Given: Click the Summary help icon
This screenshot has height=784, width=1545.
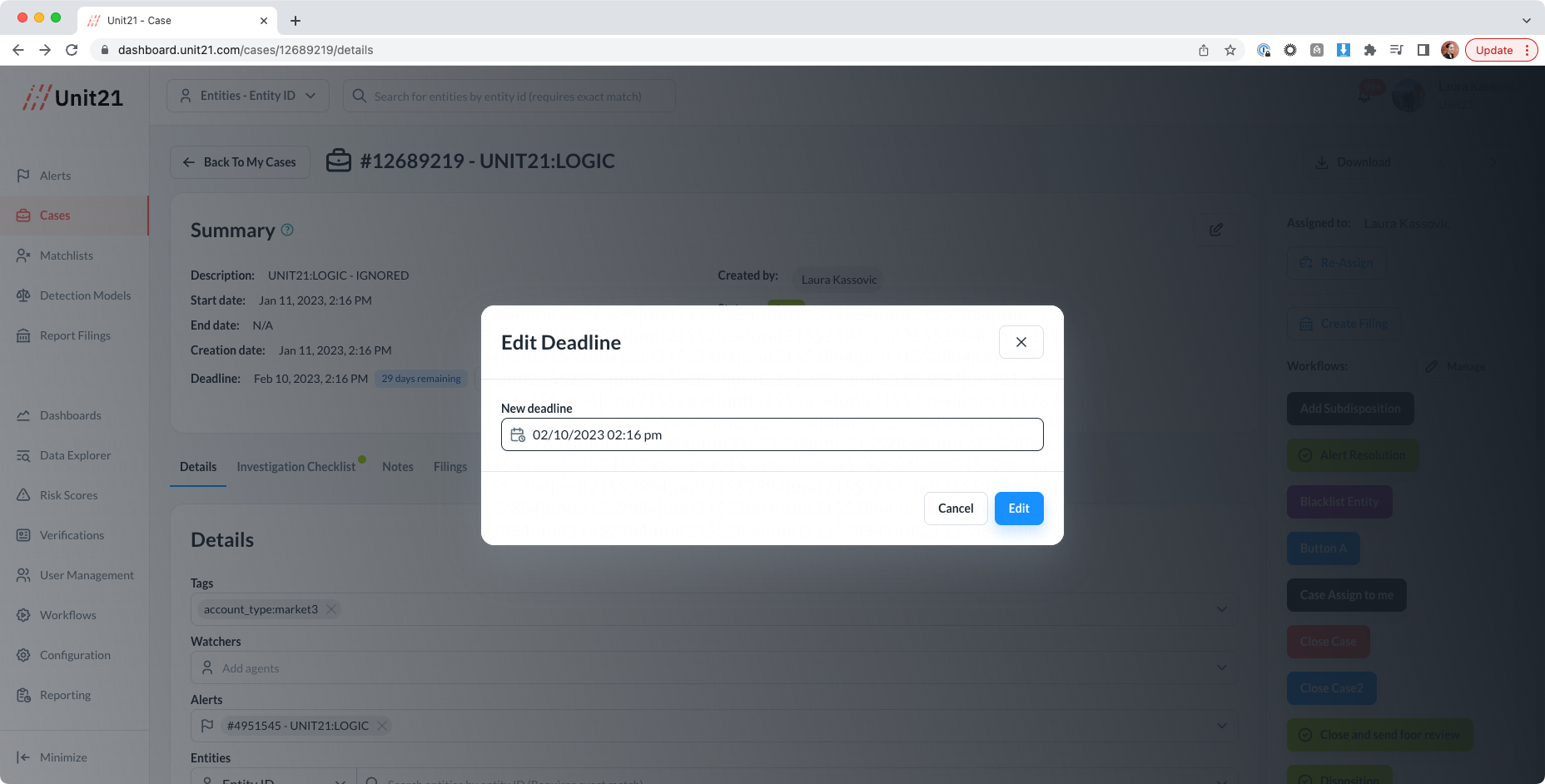Looking at the screenshot, I should (287, 230).
